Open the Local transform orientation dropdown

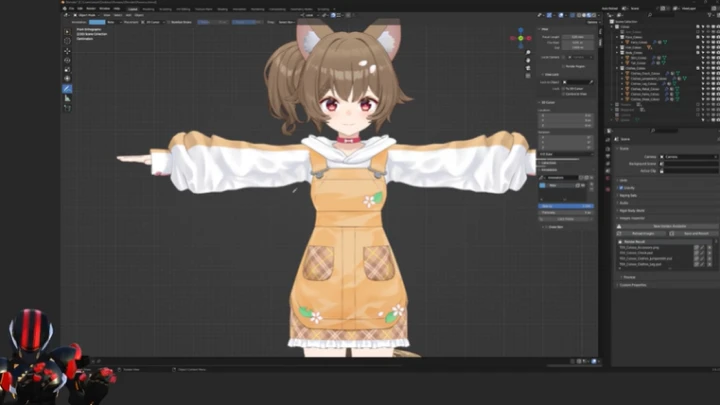(310, 15)
